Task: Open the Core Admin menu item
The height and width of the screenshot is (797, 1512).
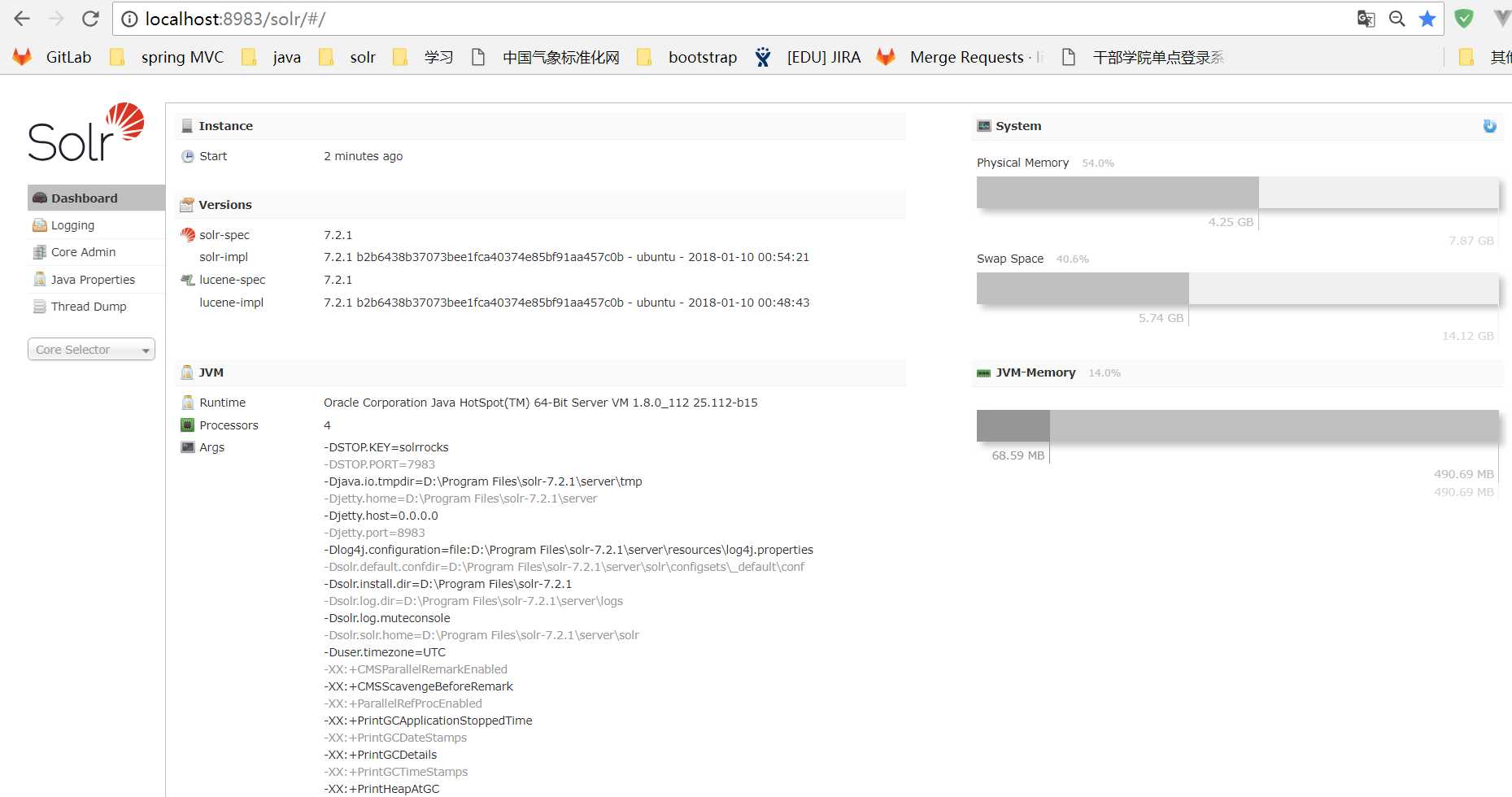Action: click(96, 252)
